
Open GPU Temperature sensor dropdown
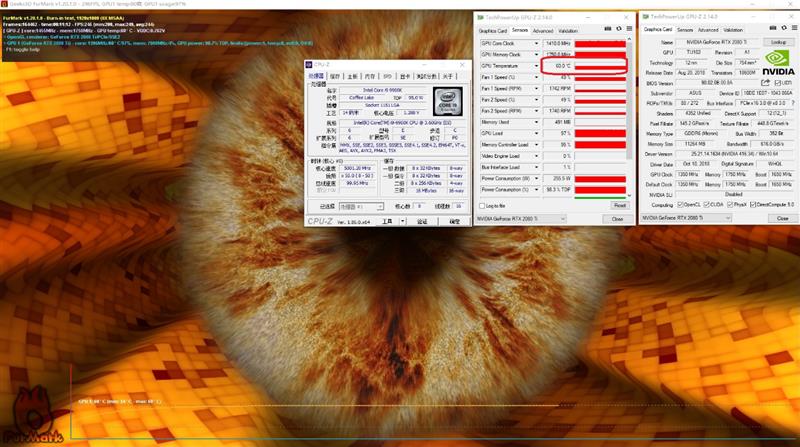[x=536, y=66]
